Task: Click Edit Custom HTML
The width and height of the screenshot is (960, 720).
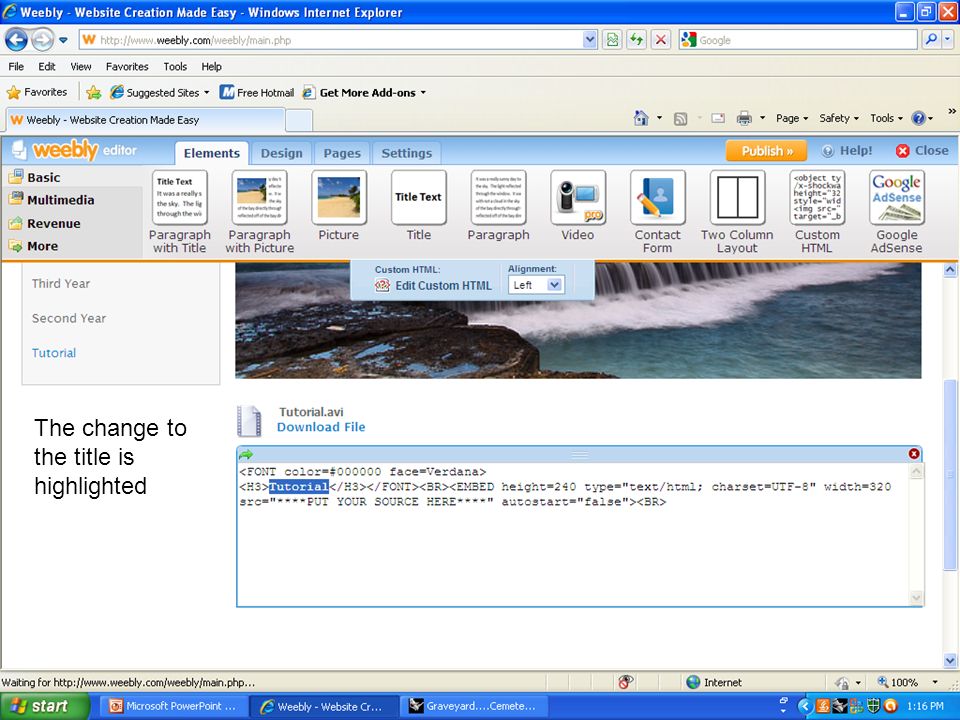Action: [x=435, y=285]
